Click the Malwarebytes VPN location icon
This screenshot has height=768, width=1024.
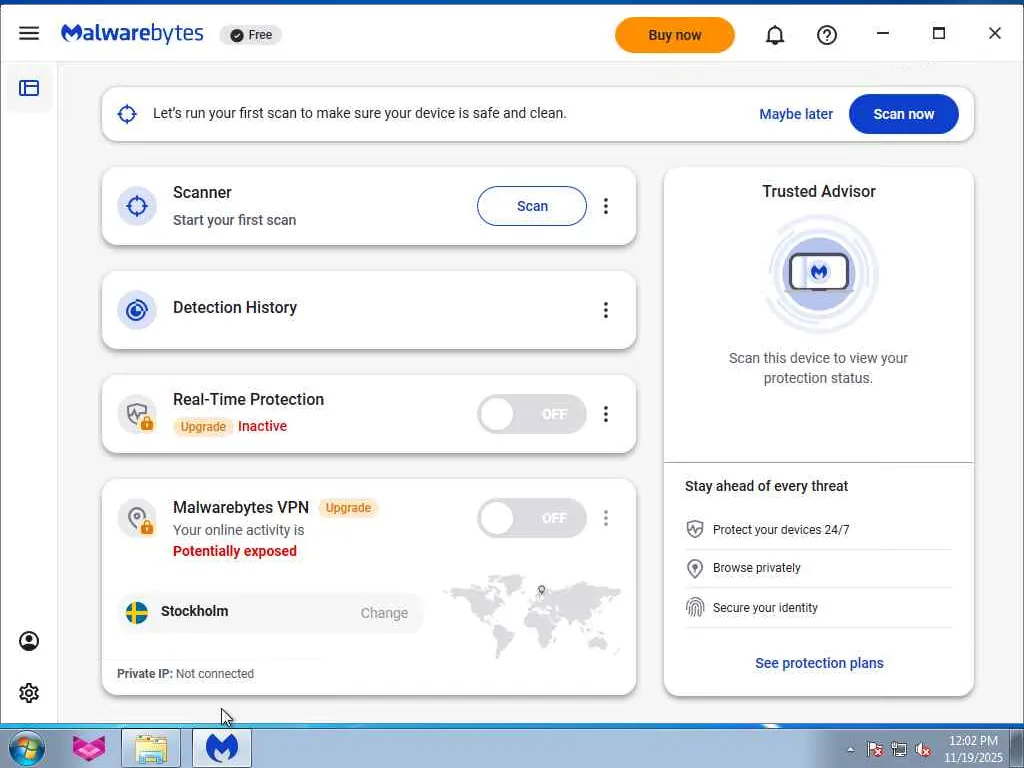[136, 518]
